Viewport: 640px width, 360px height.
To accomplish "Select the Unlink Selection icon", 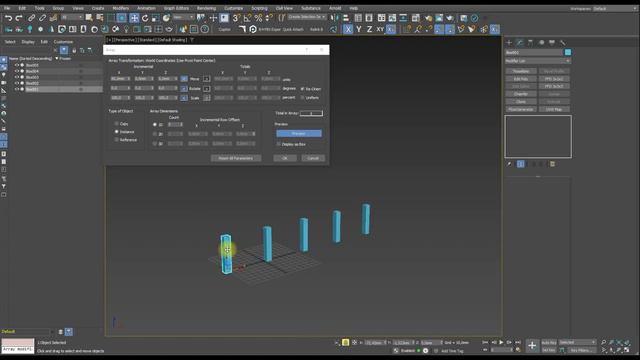I will (x=42, y=18).
